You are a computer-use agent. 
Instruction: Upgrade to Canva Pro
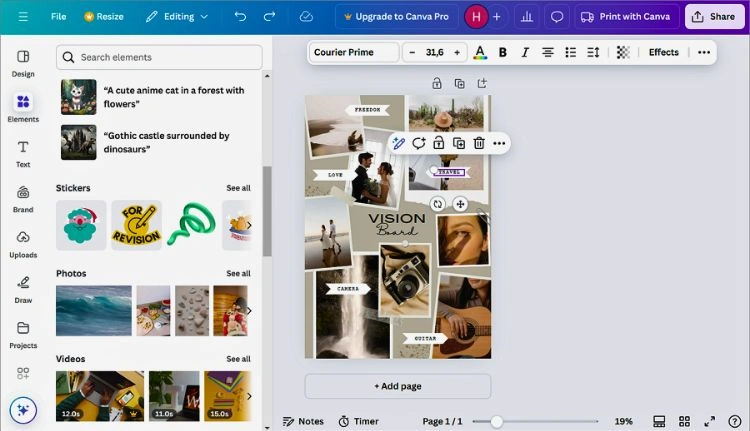click(x=396, y=17)
